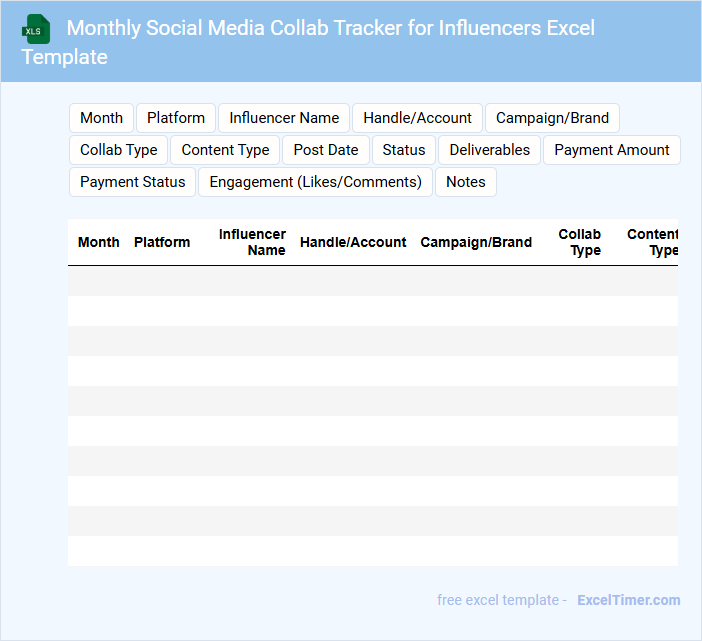Select the Month tag
The image size is (702, 641).
pyautogui.click(x=101, y=118)
